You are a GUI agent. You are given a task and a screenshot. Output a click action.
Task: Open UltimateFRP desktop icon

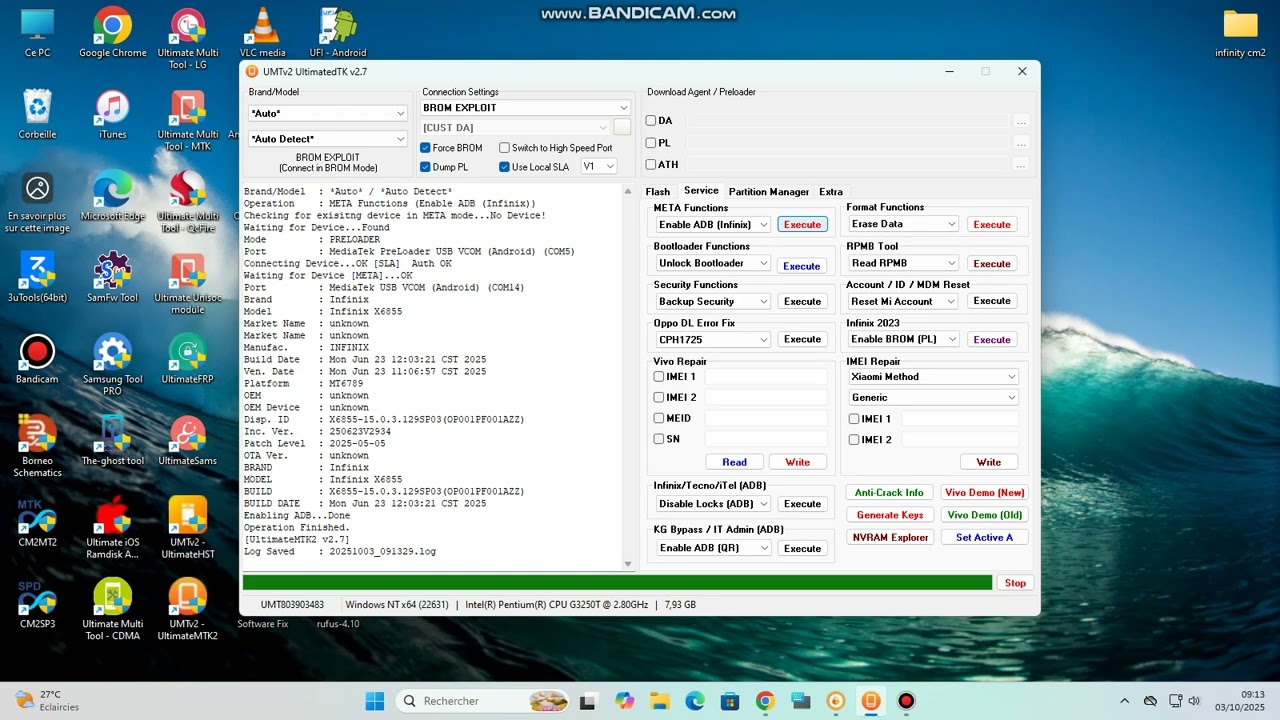click(x=187, y=359)
